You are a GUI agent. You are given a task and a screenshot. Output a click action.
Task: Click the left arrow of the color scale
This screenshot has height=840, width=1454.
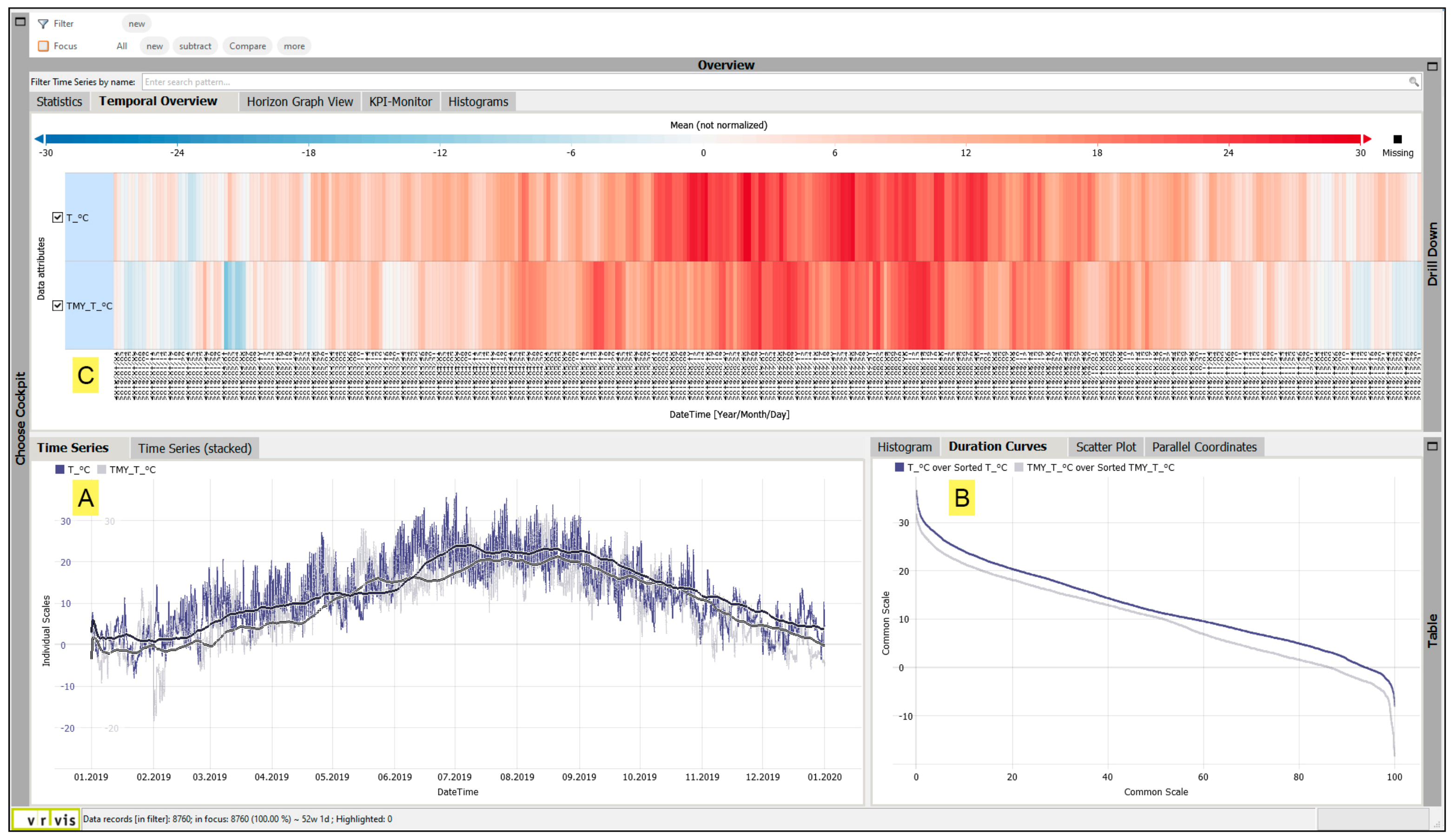[x=39, y=139]
